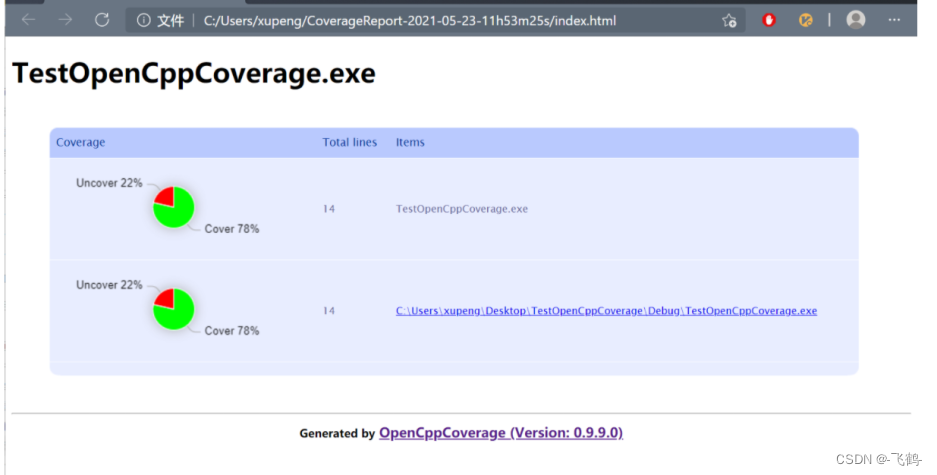The height and width of the screenshot is (475, 937).
Task: Open the orange extension icon
Action: click(x=806, y=20)
